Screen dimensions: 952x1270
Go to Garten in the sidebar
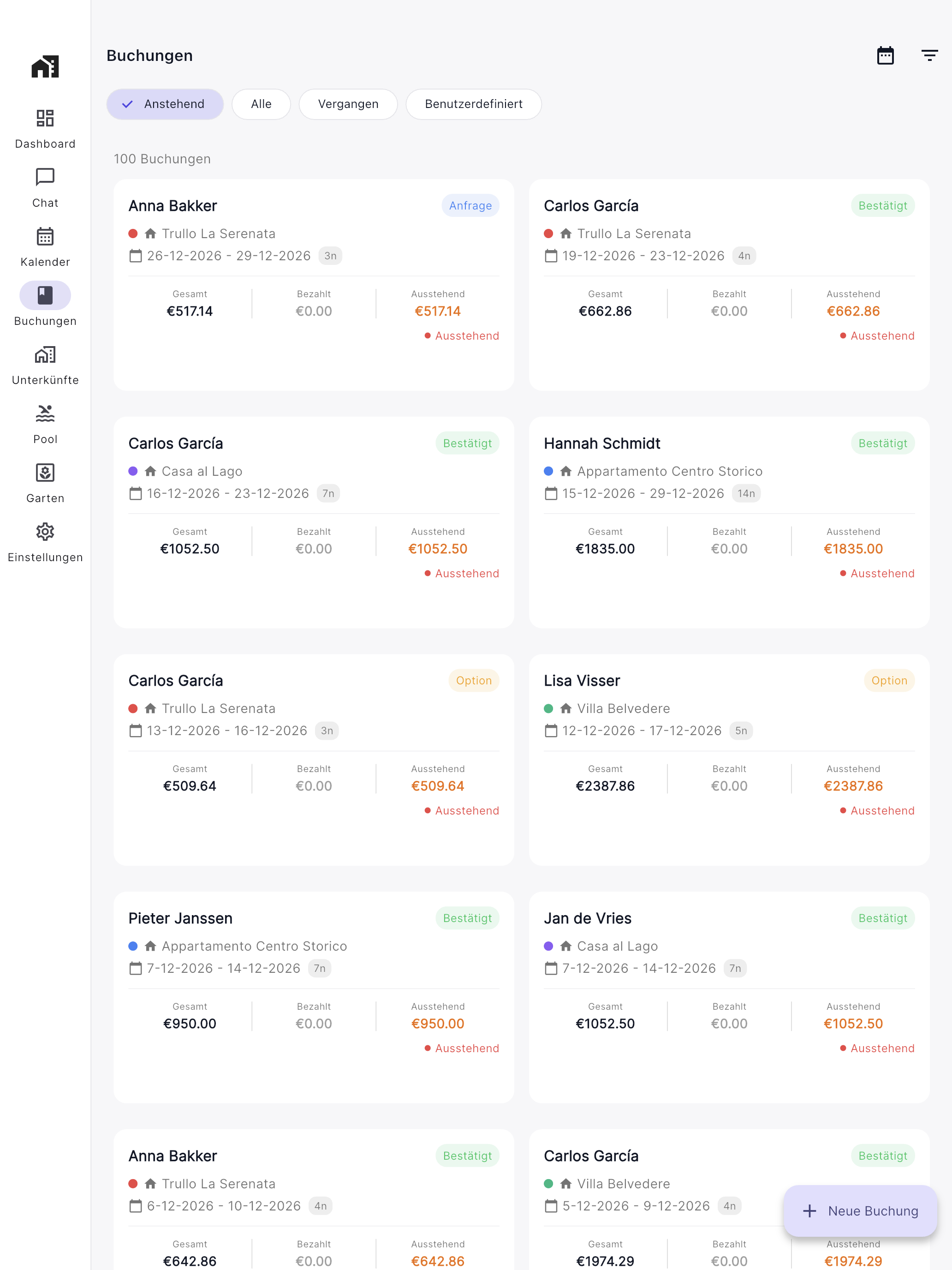tap(45, 484)
